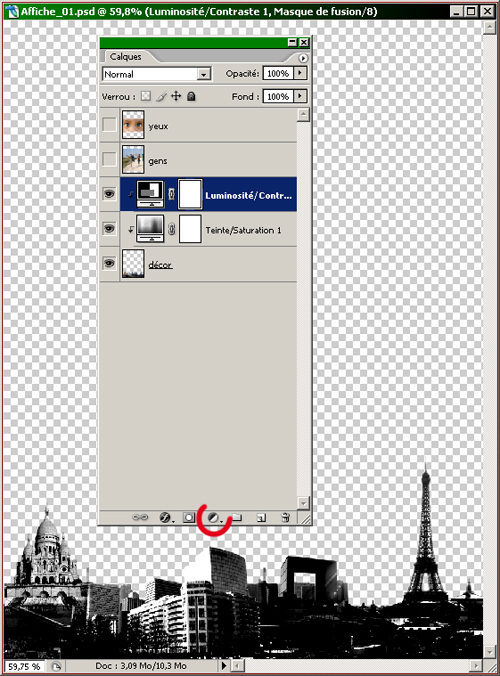Lock image pixels brush icon

point(161,96)
